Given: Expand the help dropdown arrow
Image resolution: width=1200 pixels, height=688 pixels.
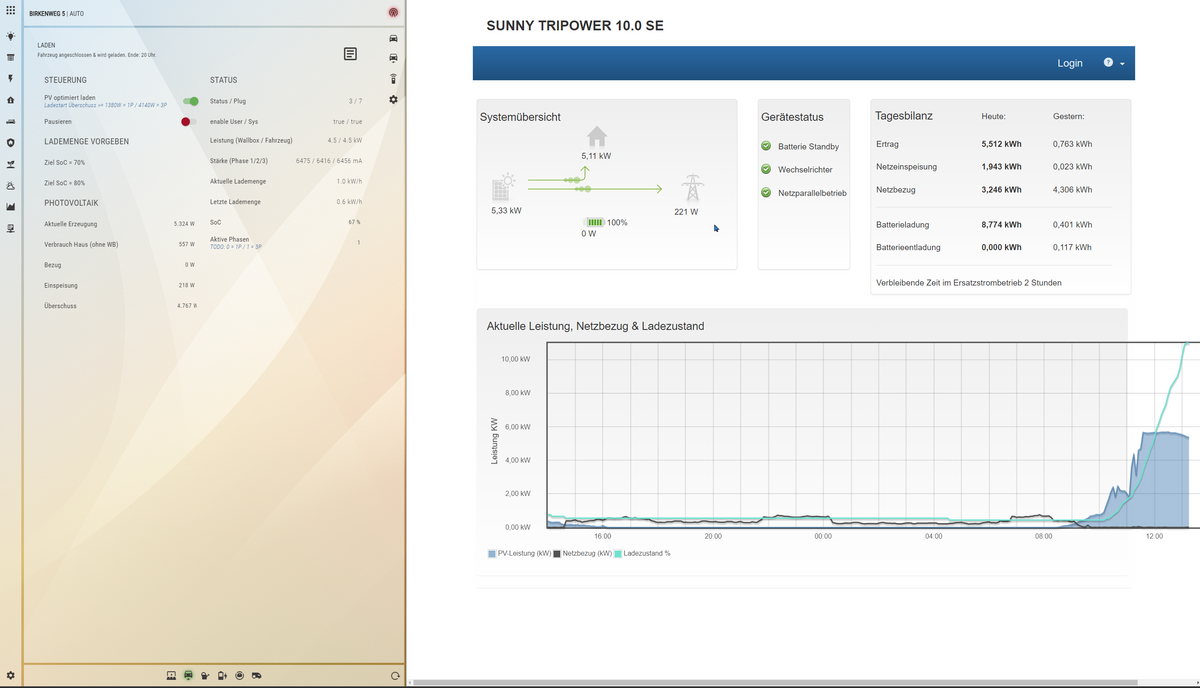Looking at the screenshot, I should 1122,64.
